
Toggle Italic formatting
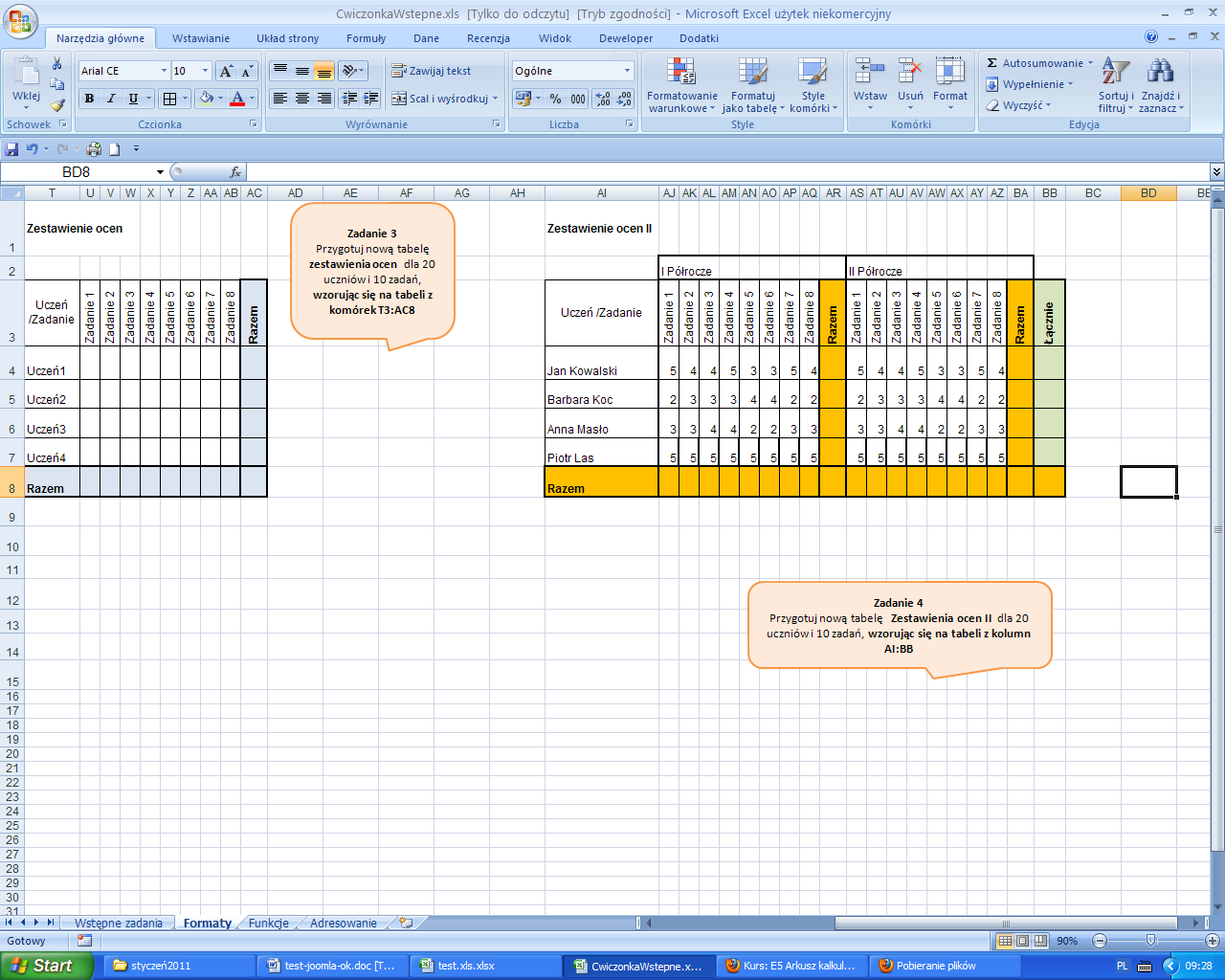(111, 99)
